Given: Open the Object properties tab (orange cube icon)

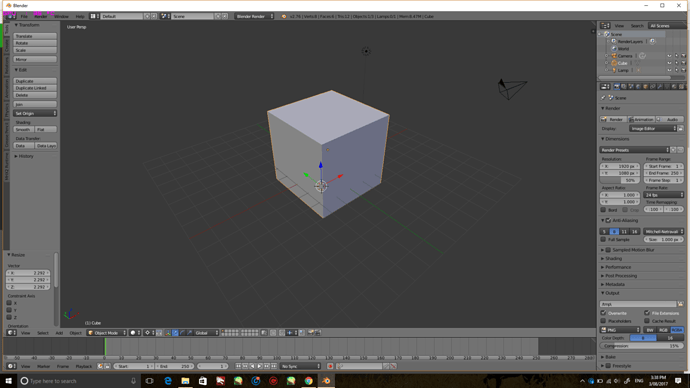Looking at the screenshot, I should tap(646, 87).
